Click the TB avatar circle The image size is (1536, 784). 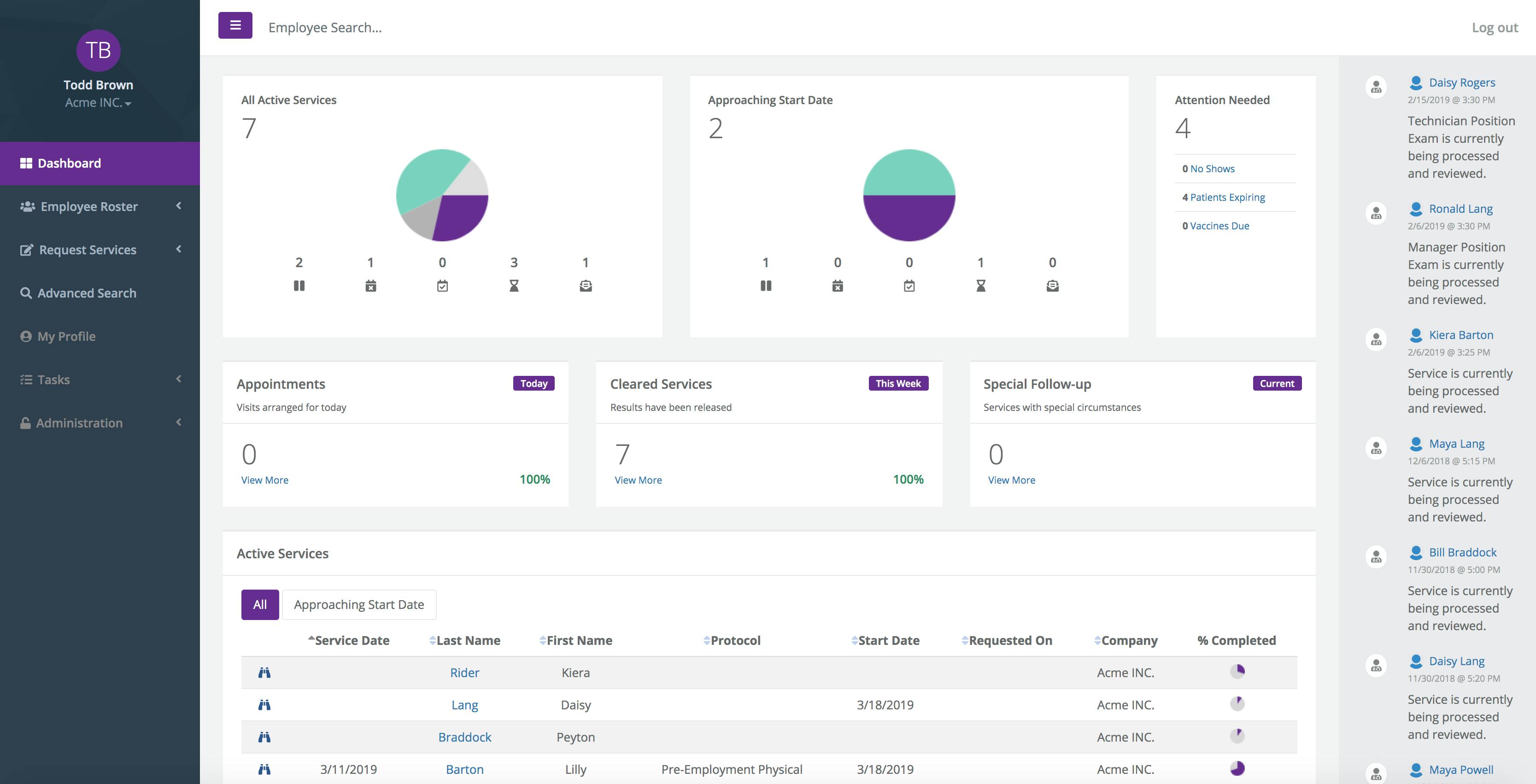[99, 51]
